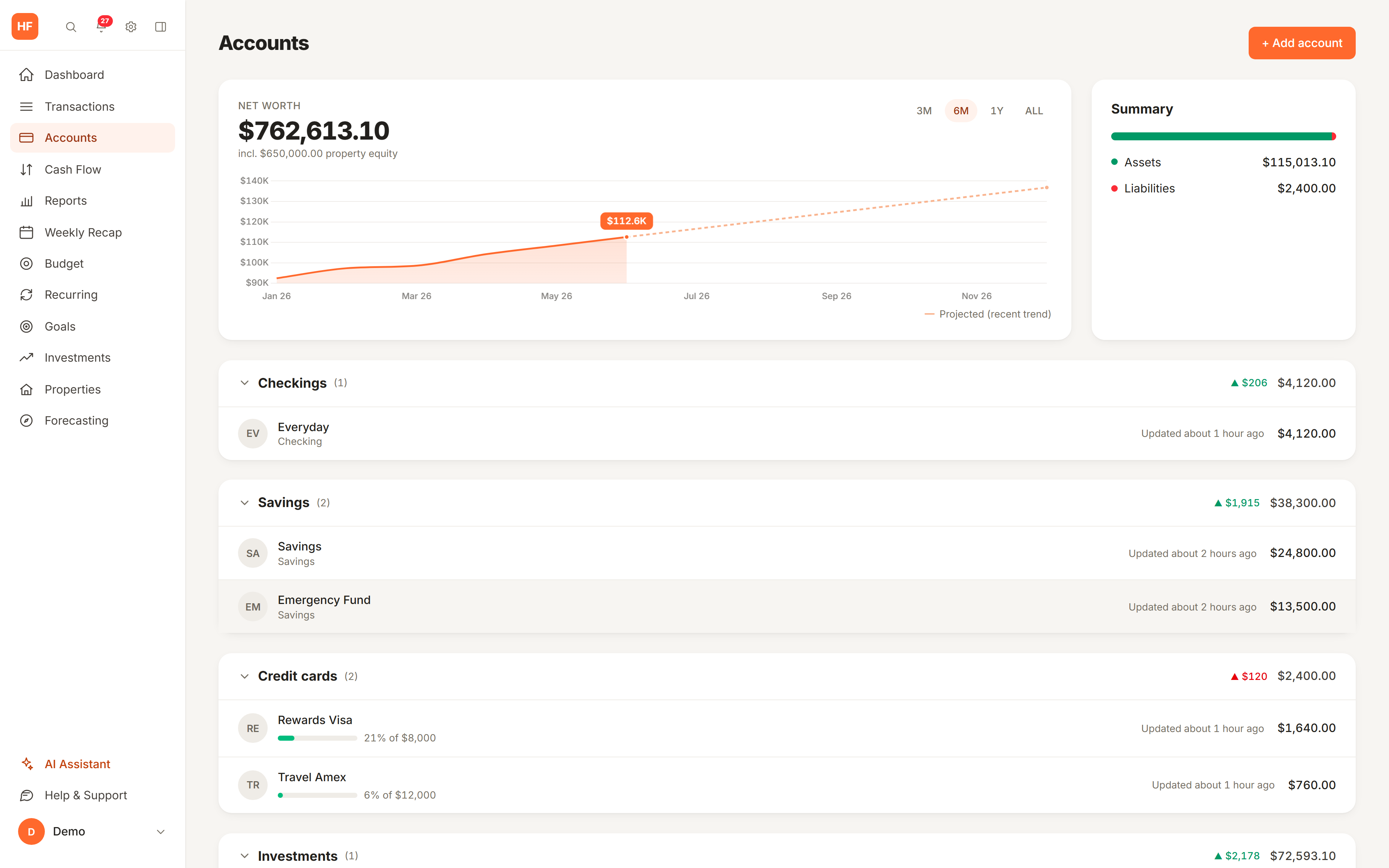This screenshot has height=868, width=1389.
Task: Click the TR avatar for Travel Amex
Action: [x=253, y=785]
